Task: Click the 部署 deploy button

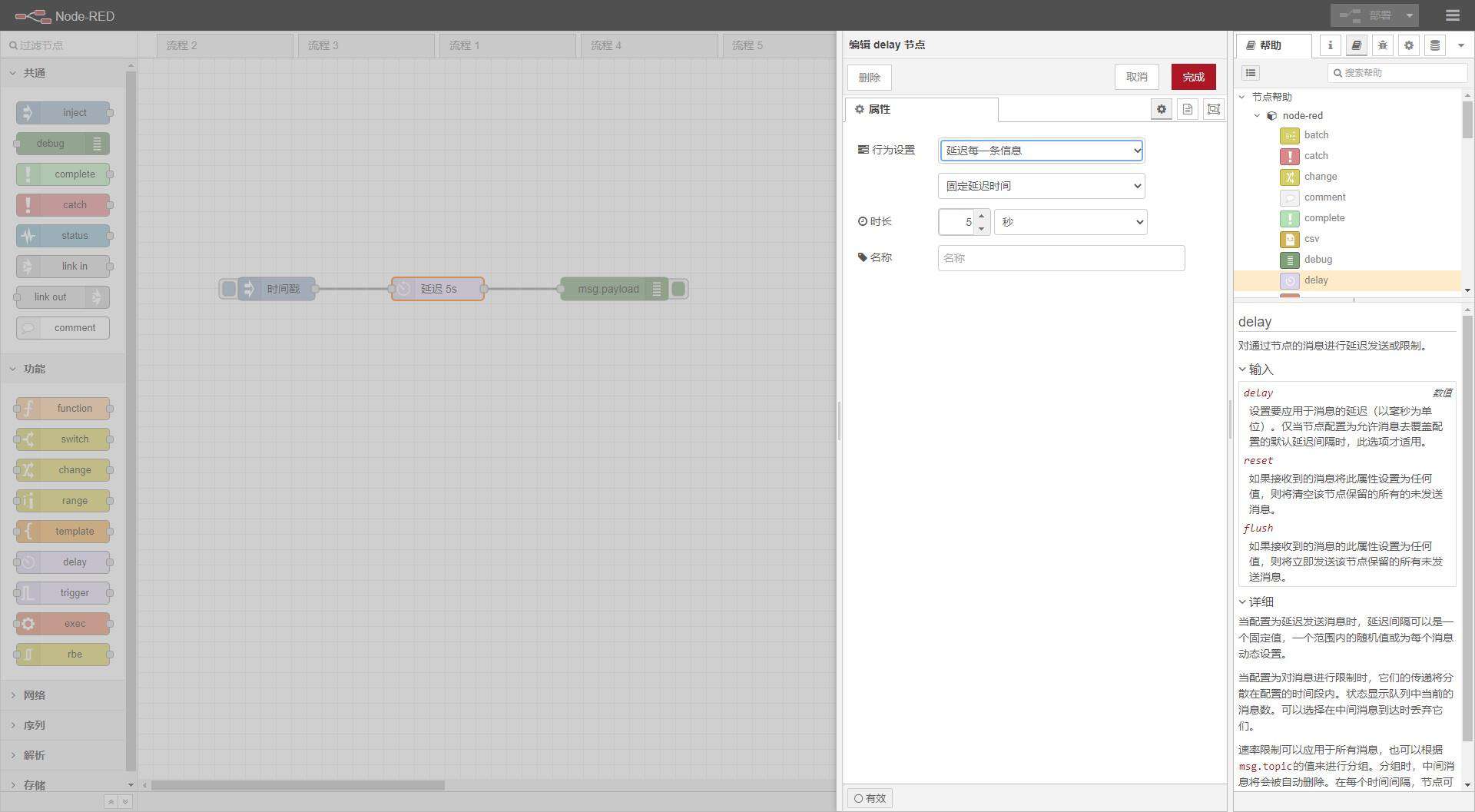Action: point(1366,15)
